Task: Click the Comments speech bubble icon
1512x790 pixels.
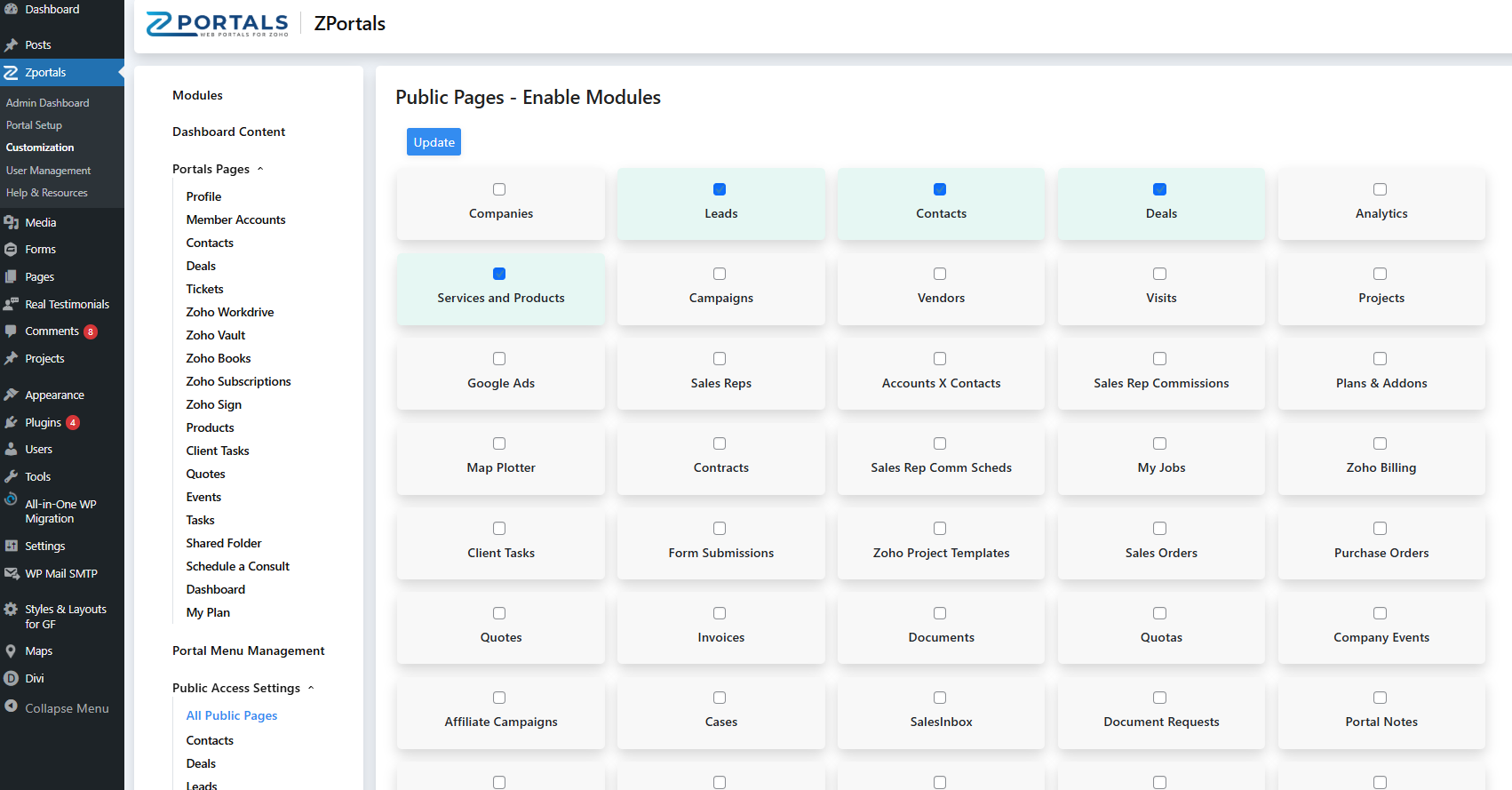Action: pos(11,331)
